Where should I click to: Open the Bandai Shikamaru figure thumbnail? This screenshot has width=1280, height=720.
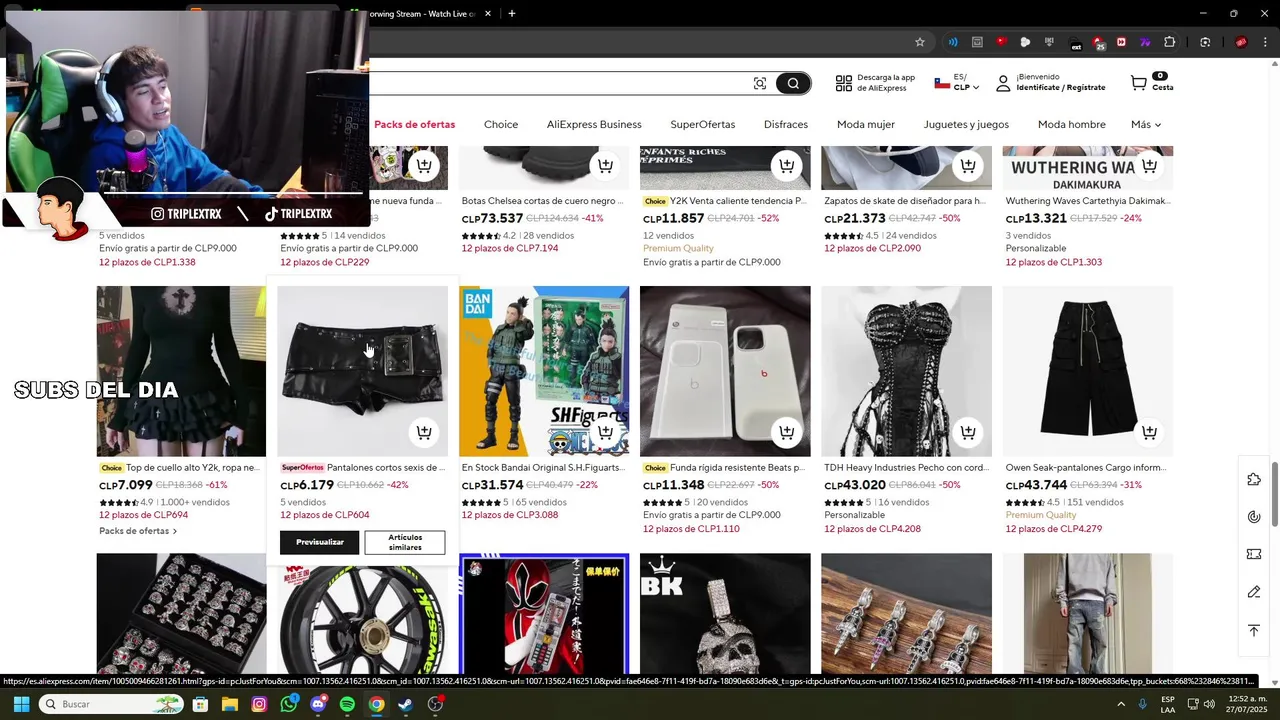(544, 371)
